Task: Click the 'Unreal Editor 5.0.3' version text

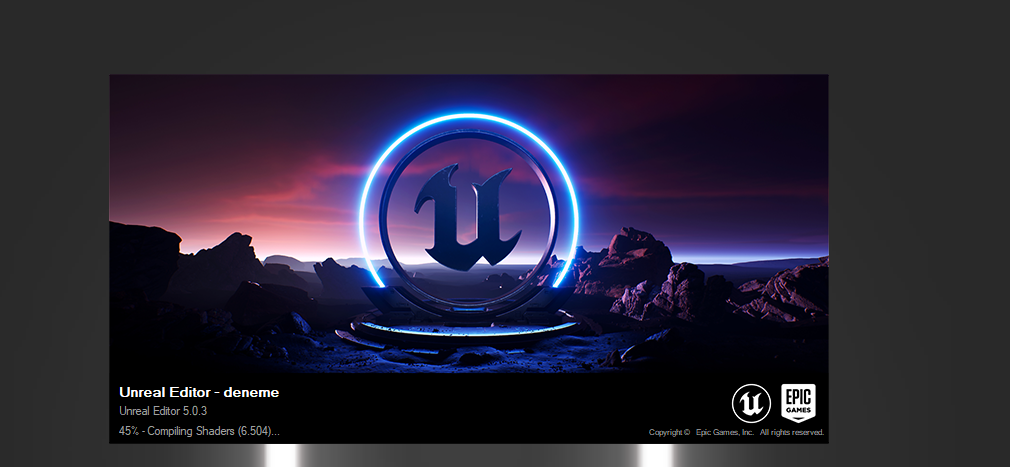Action: click(163, 411)
